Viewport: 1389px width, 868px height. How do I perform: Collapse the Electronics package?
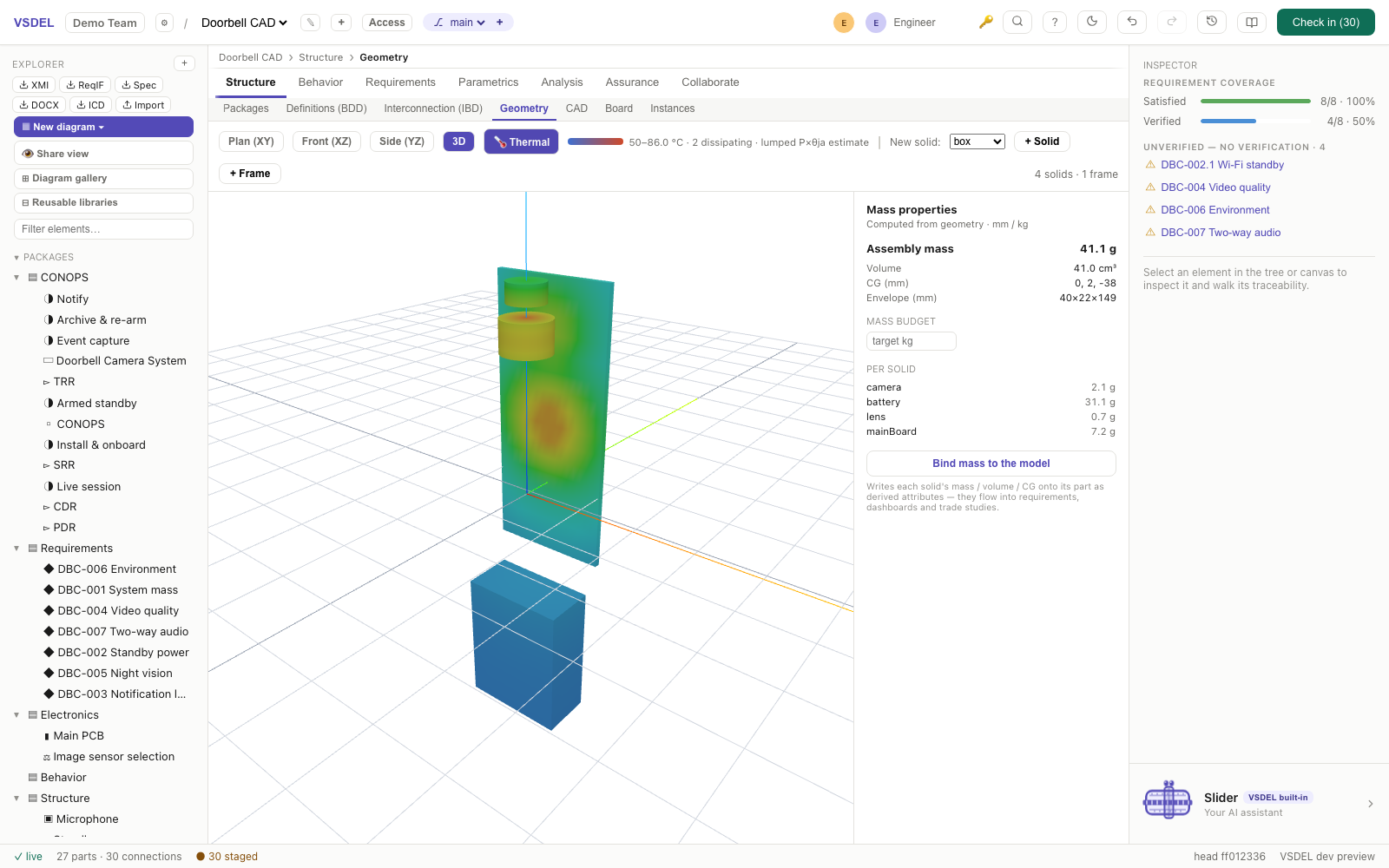(x=16, y=715)
